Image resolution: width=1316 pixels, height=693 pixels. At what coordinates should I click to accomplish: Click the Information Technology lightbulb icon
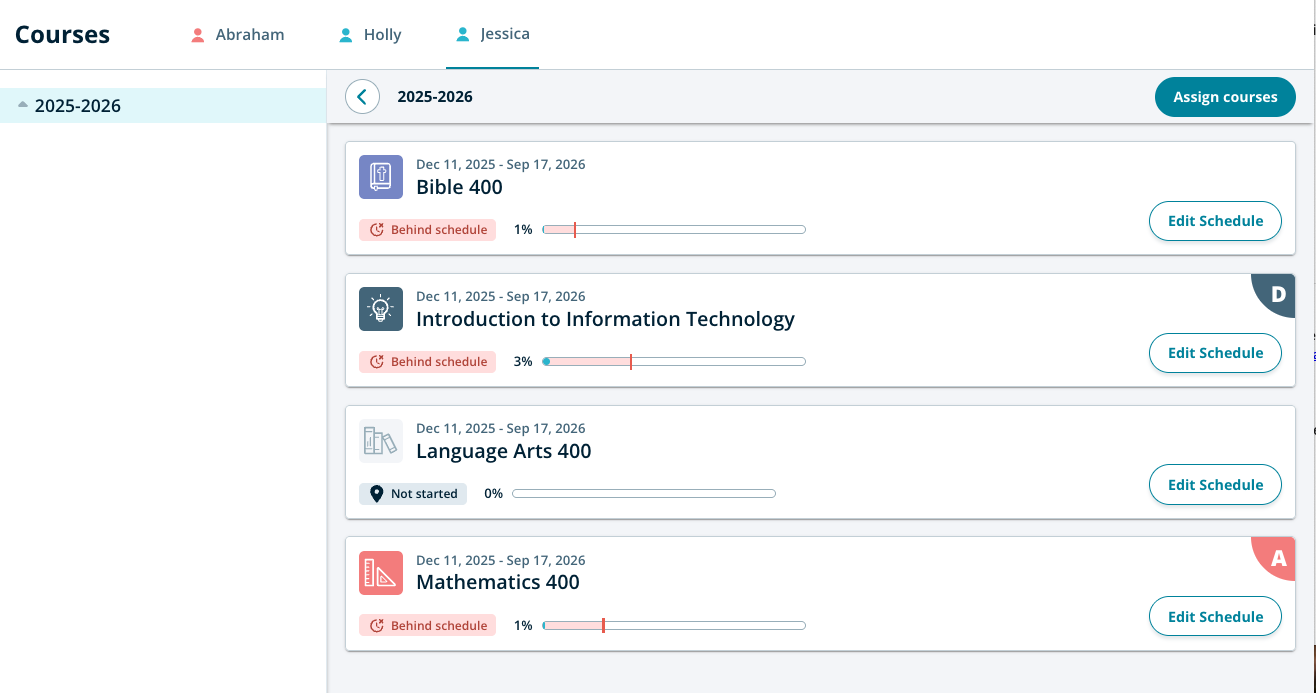click(381, 309)
